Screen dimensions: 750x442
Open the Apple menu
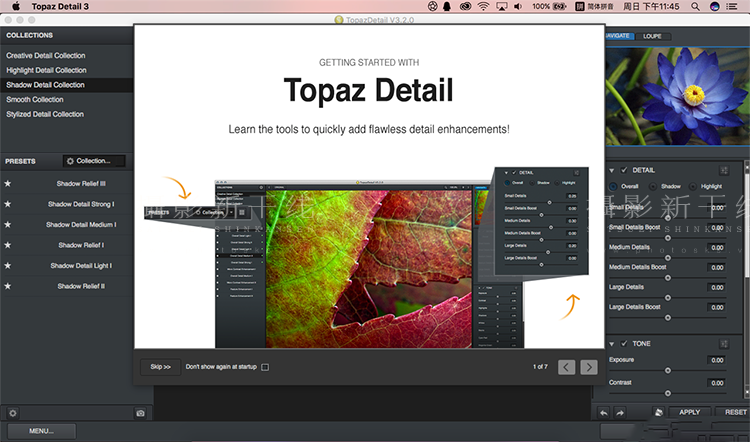16,6
